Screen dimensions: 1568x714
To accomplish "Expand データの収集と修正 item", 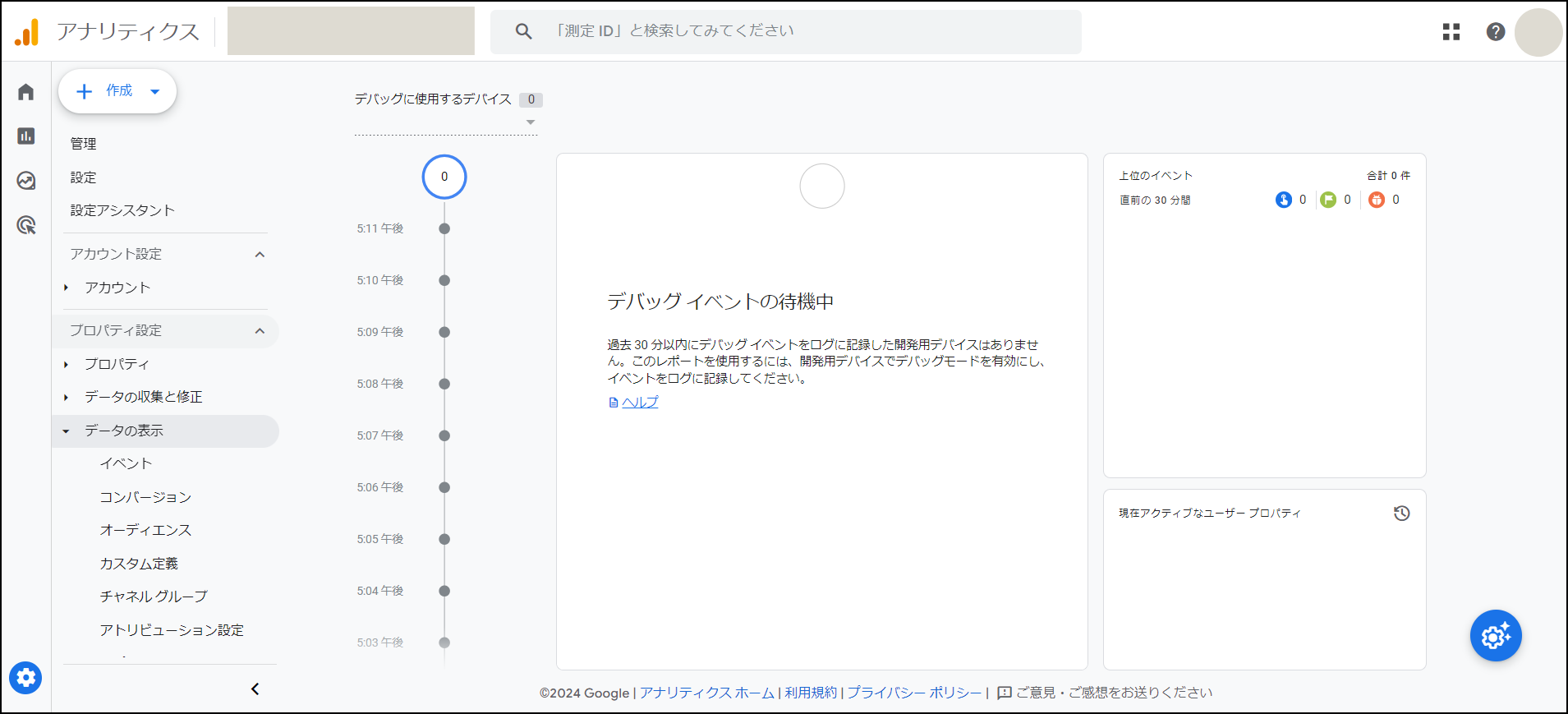I will (67, 398).
